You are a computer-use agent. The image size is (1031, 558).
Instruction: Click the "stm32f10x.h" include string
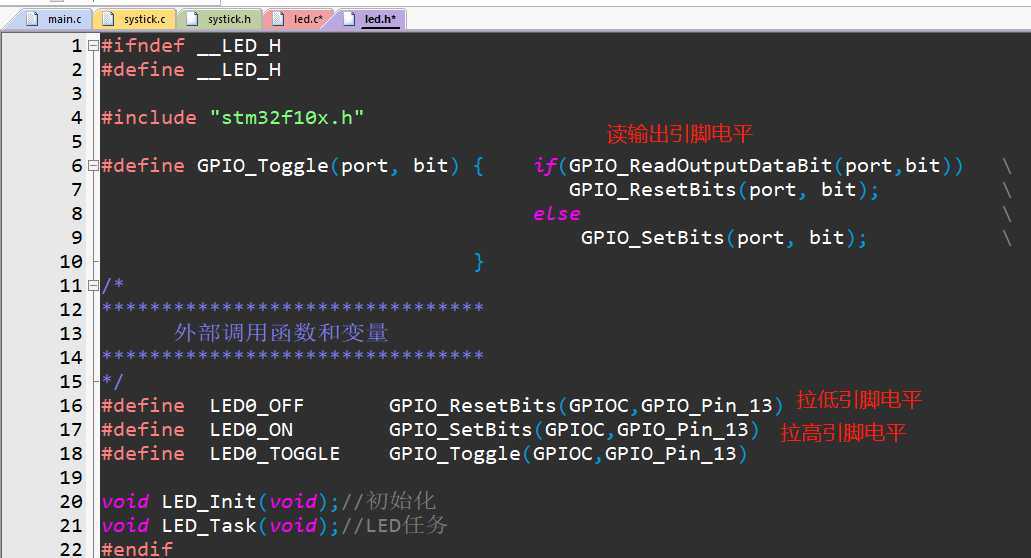click(287, 118)
